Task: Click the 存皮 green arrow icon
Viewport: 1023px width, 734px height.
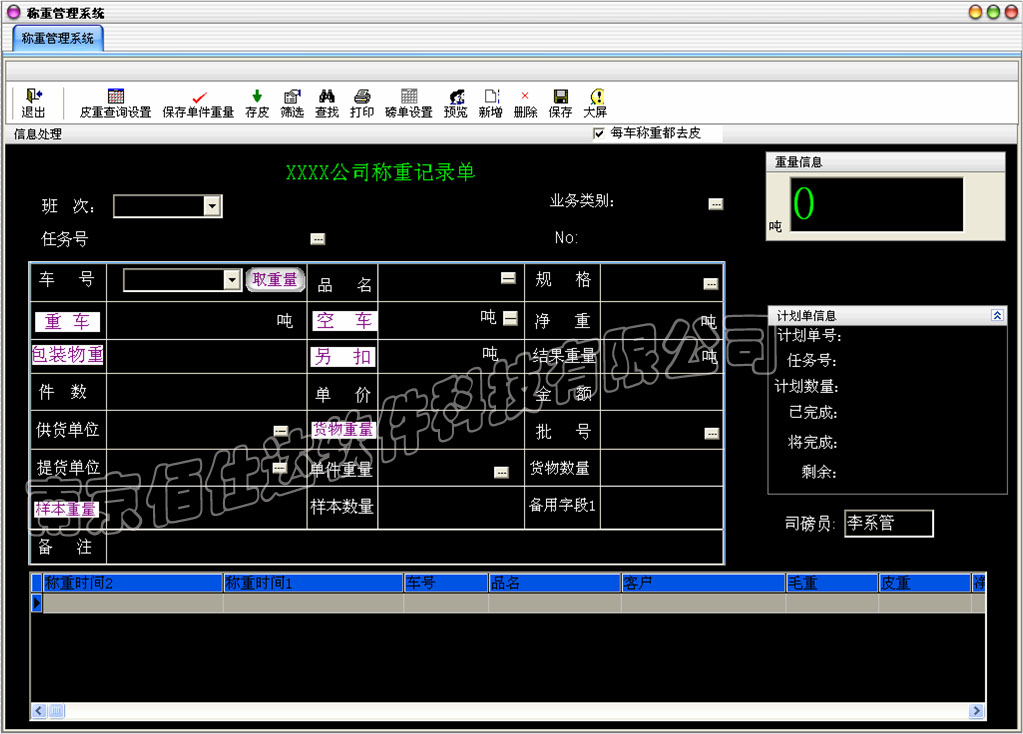Action: pos(257,103)
